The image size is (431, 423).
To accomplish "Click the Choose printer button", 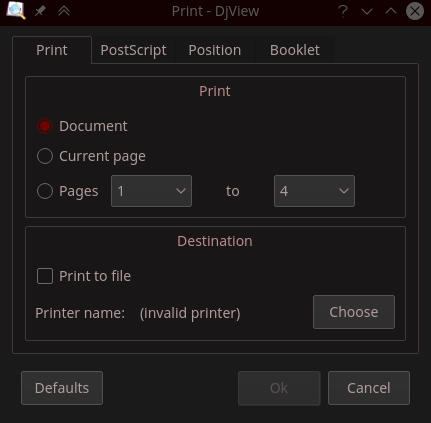I will [x=354, y=312].
